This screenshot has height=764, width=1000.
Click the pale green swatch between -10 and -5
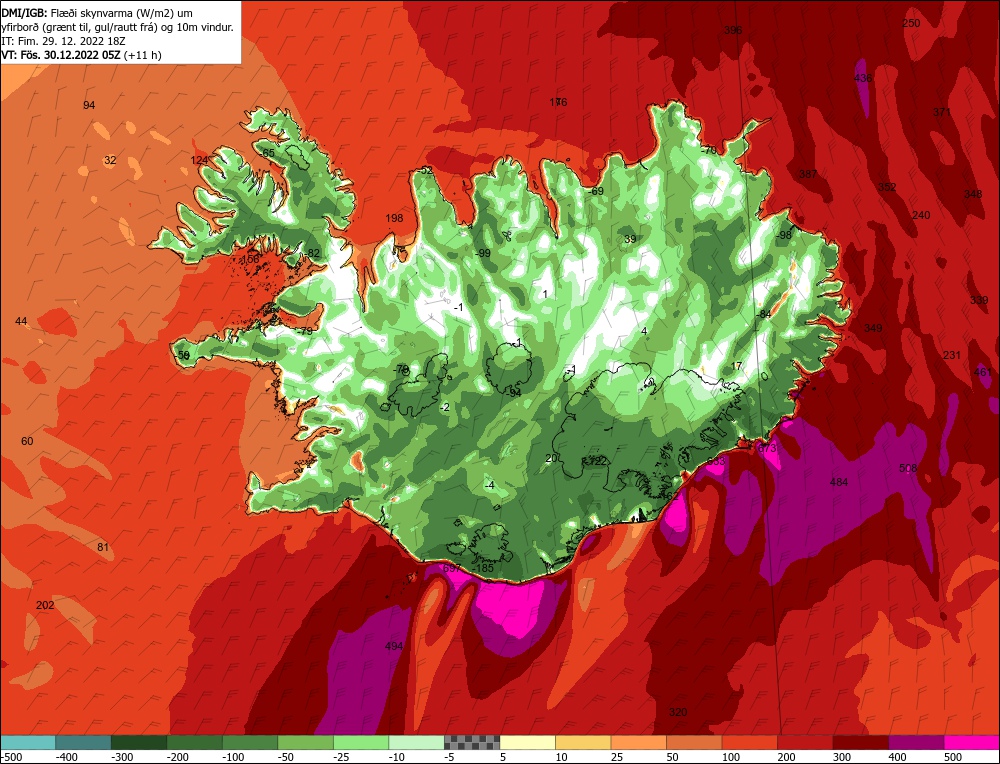coord(416,742)
